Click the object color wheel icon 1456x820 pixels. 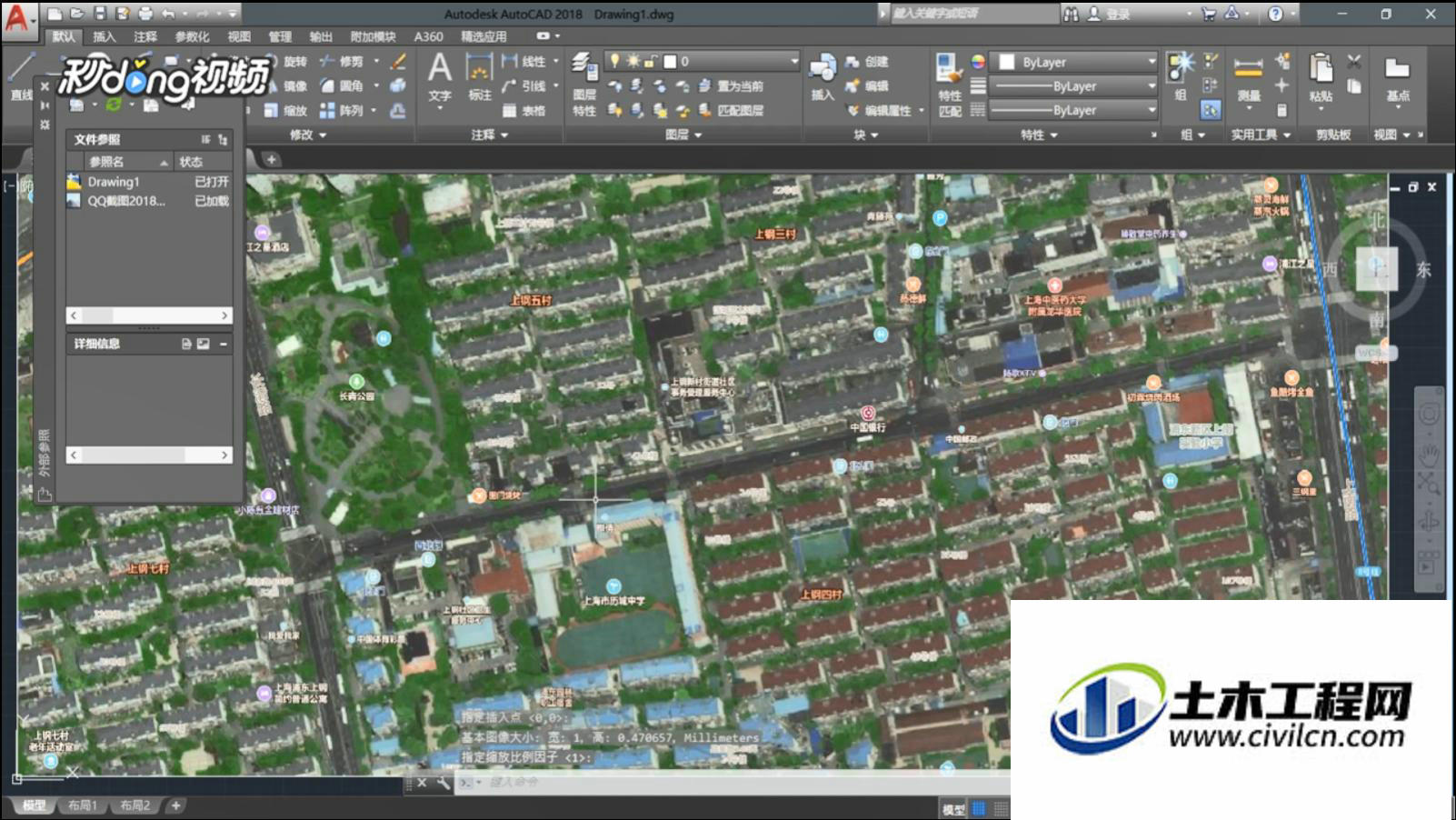[978, 62]
